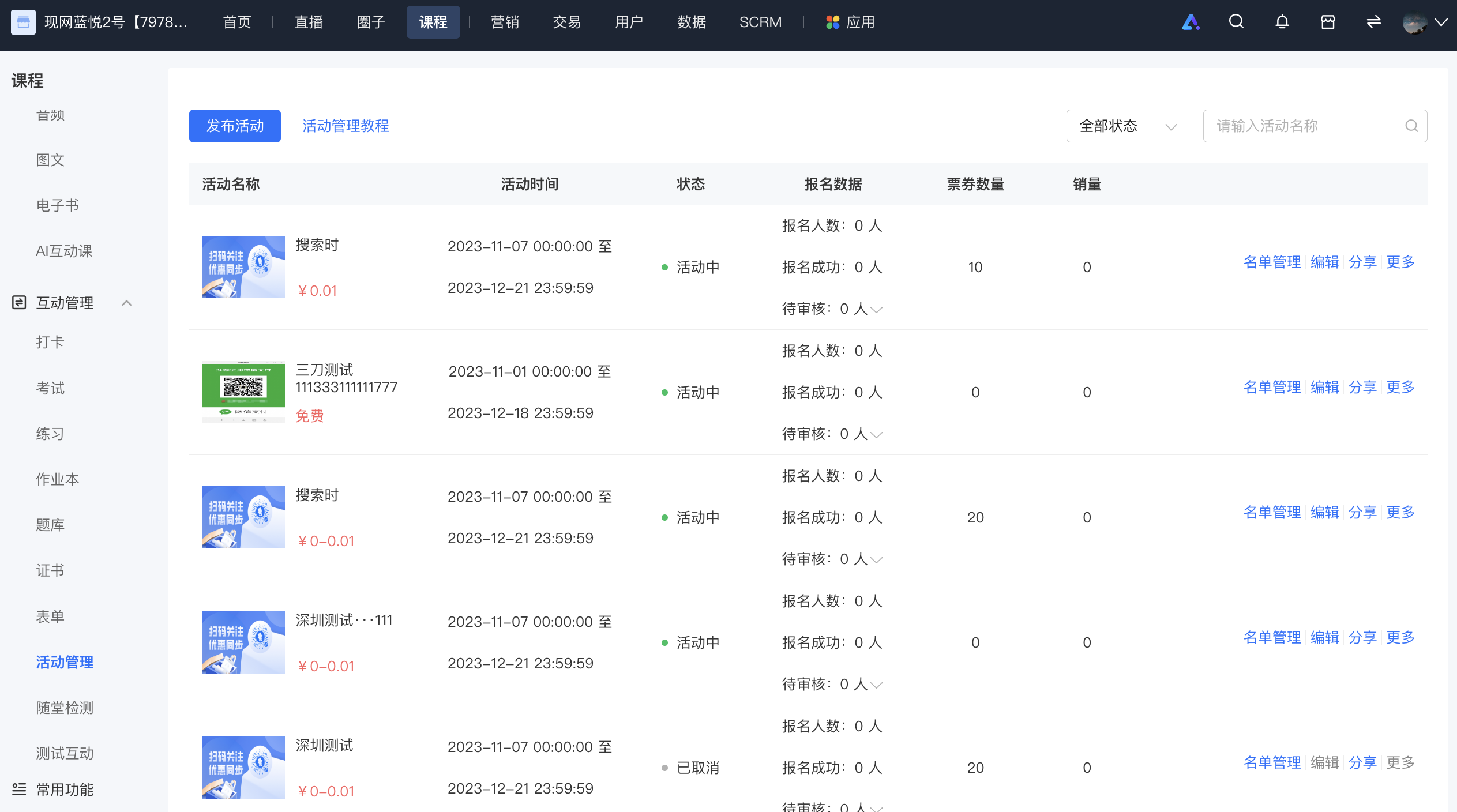
Task: Open the 数据 top navigation tab
Action: click(x=692, y=22)
